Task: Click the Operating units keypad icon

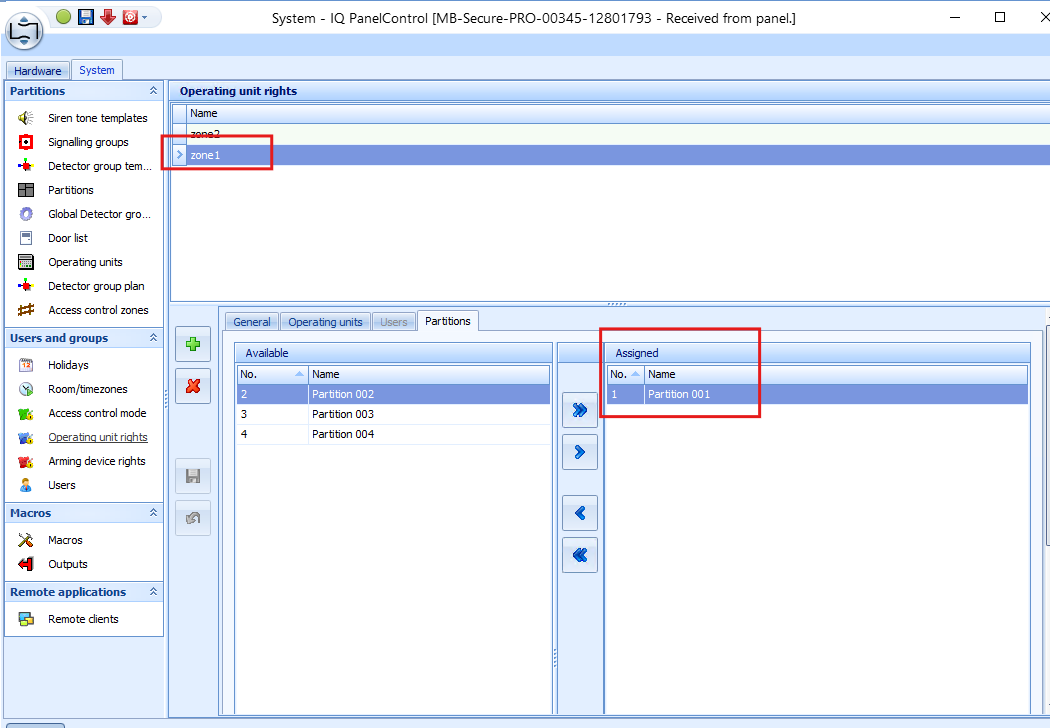Action: tap(25, 262)
